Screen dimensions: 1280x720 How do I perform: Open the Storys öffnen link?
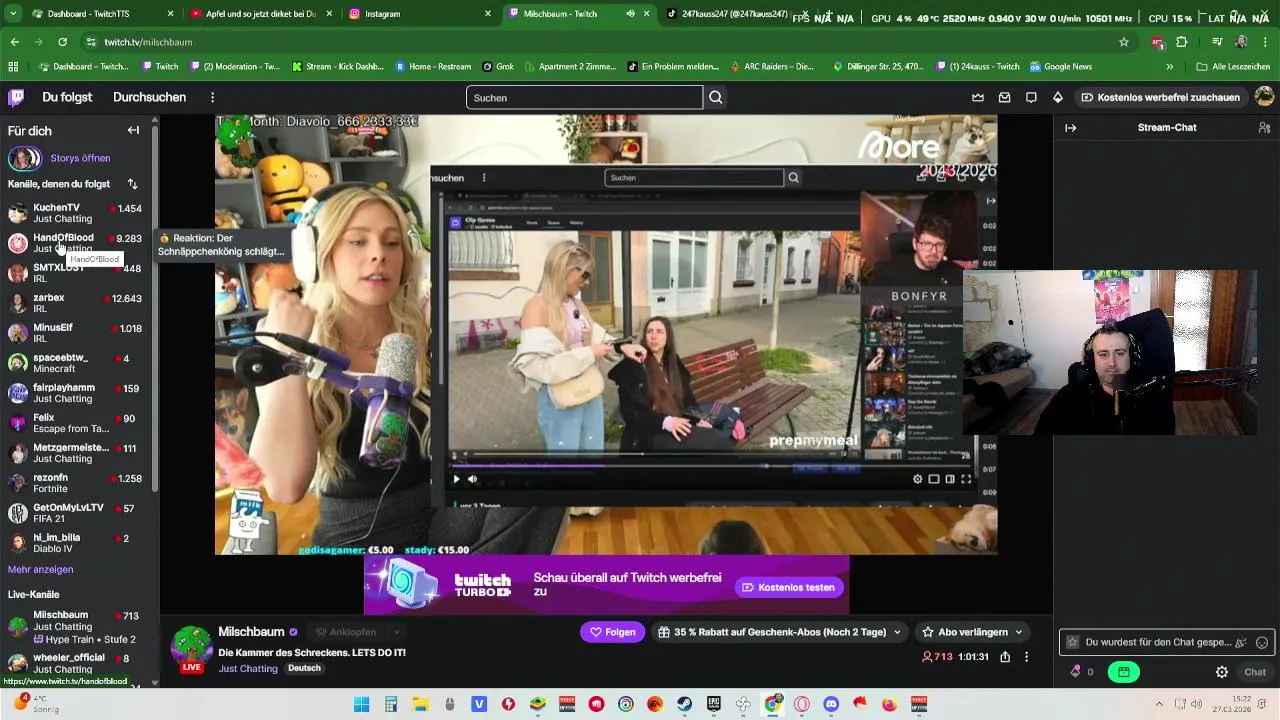tap(80, 158)
